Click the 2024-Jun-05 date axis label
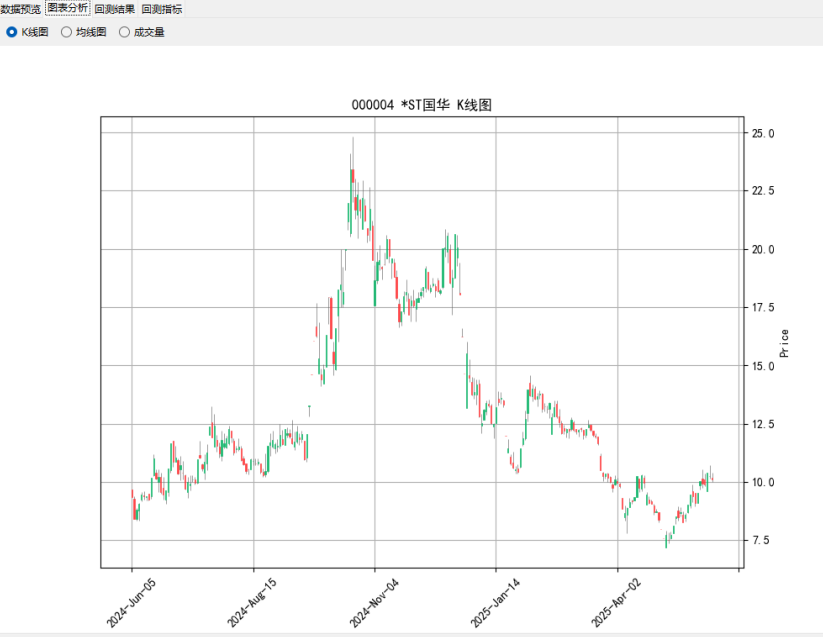823x638 pixels. pos(131,603)
